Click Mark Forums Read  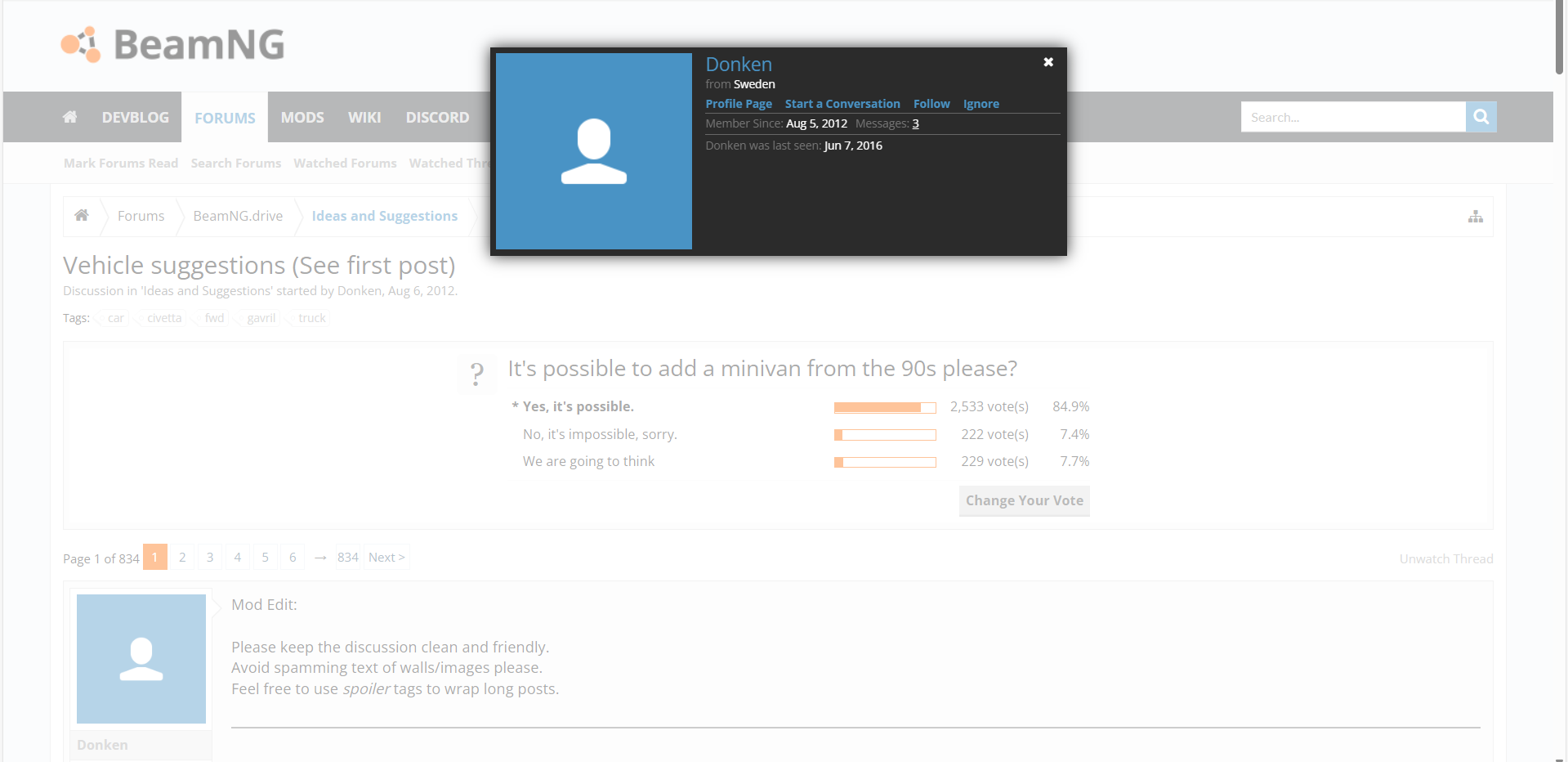(121, 163)
